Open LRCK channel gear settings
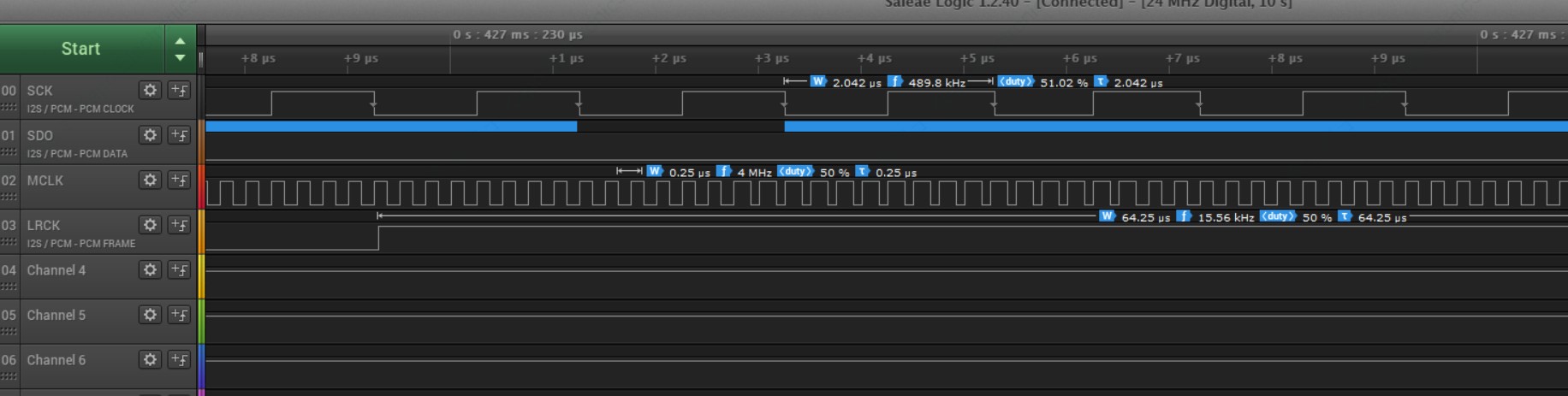Image resolution: width=1568 pixels, height=396 pixels. point(150,225)
